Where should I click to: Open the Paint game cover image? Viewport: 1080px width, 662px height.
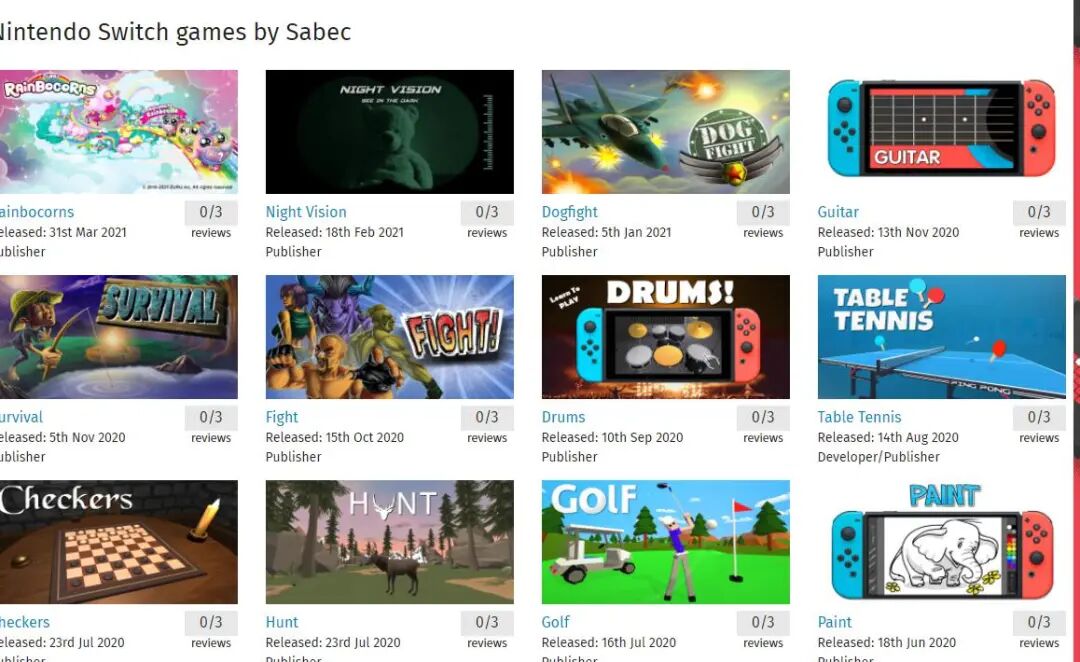942,542
